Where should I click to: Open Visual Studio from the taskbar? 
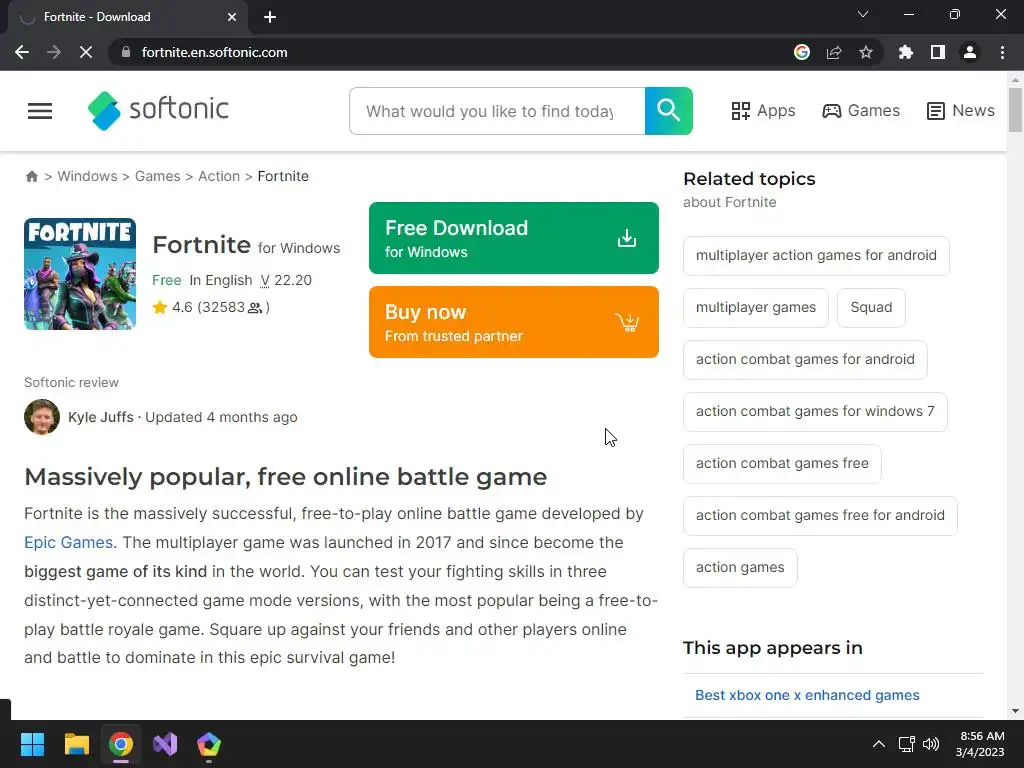click(165, 744)
